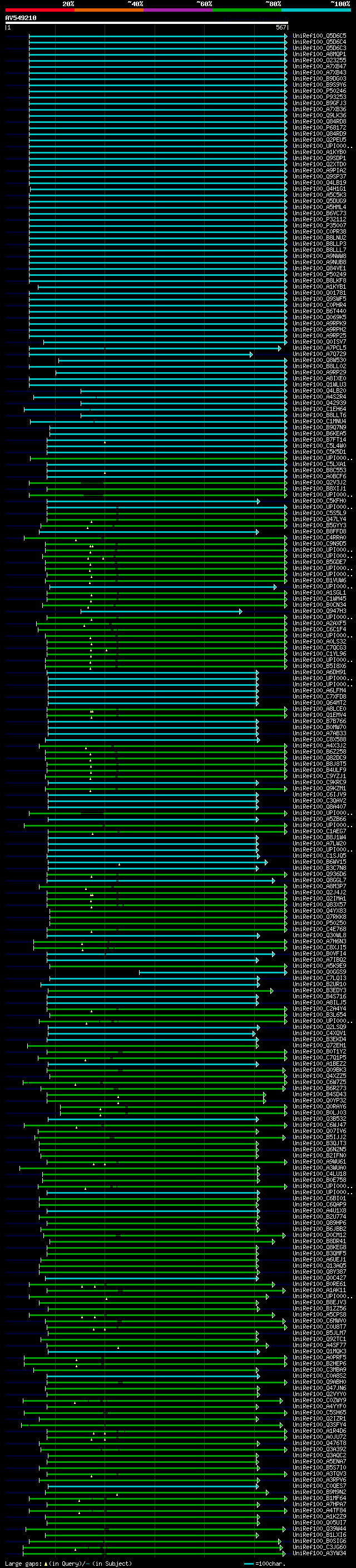Viewport: 356px width, 1568px height.
Task: Select hit label UniRef100_Q5DUG9
Action: (319, 201)
